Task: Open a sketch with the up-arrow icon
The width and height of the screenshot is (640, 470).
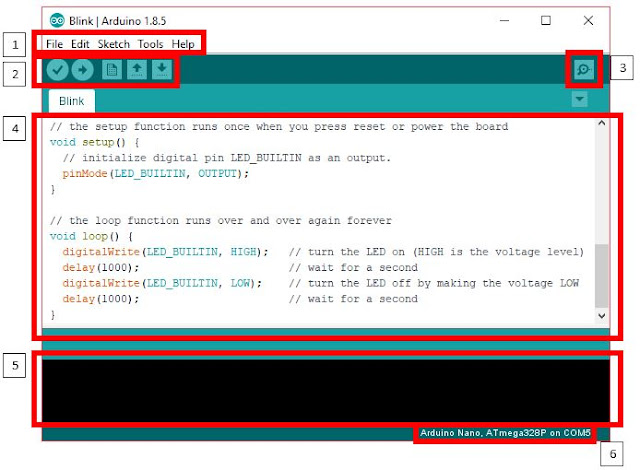Action: click(137, 70)
